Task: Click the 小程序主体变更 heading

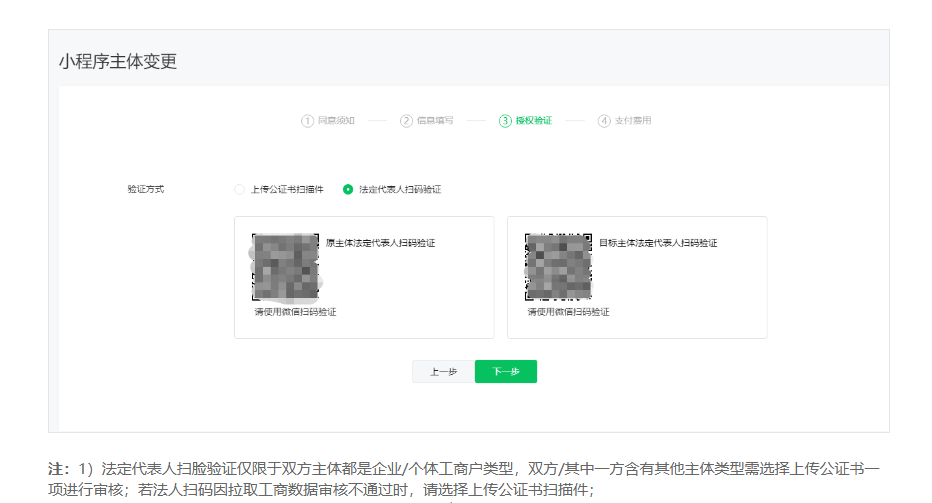Action: [118, 61]
